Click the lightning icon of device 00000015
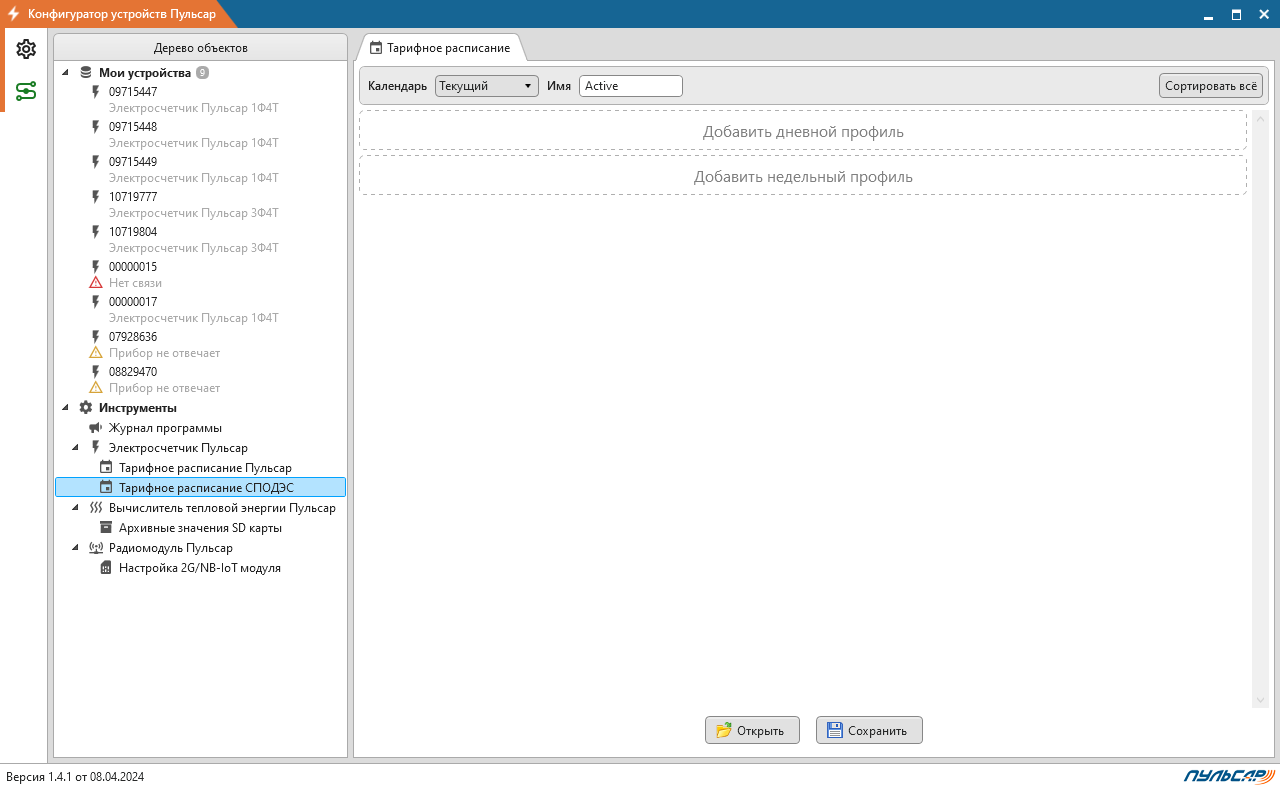 tap(96, 267)
